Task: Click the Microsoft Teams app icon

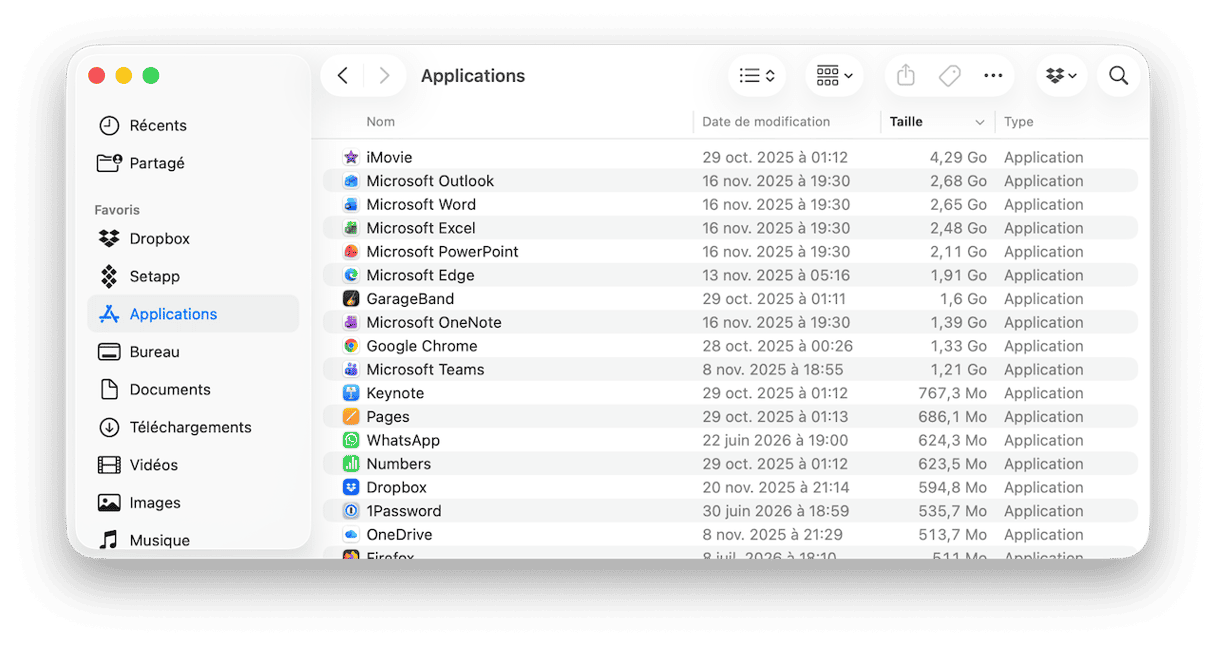Action: coord(351,369)
